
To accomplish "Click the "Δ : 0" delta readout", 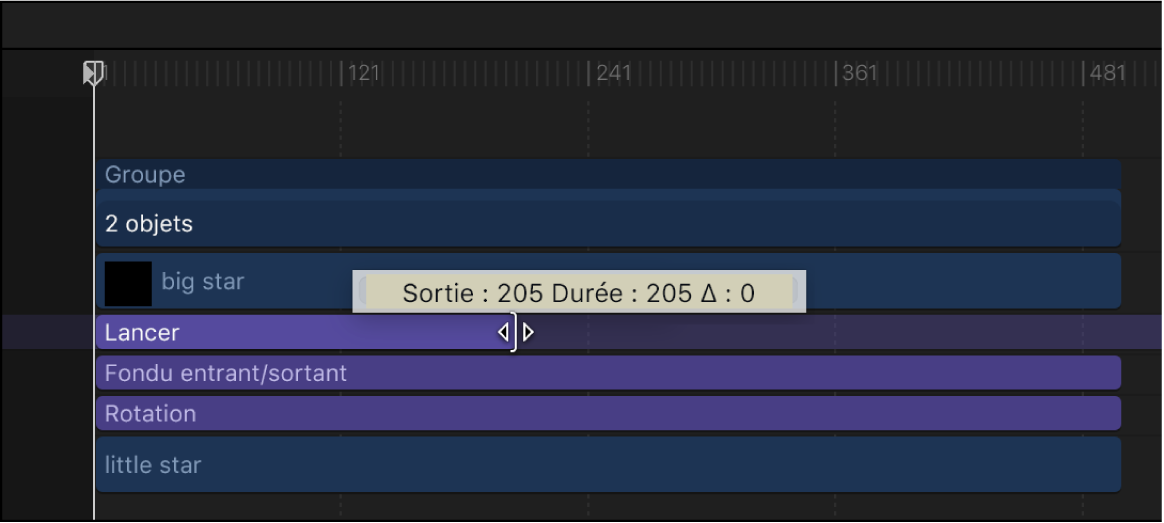I will [727, 293].
